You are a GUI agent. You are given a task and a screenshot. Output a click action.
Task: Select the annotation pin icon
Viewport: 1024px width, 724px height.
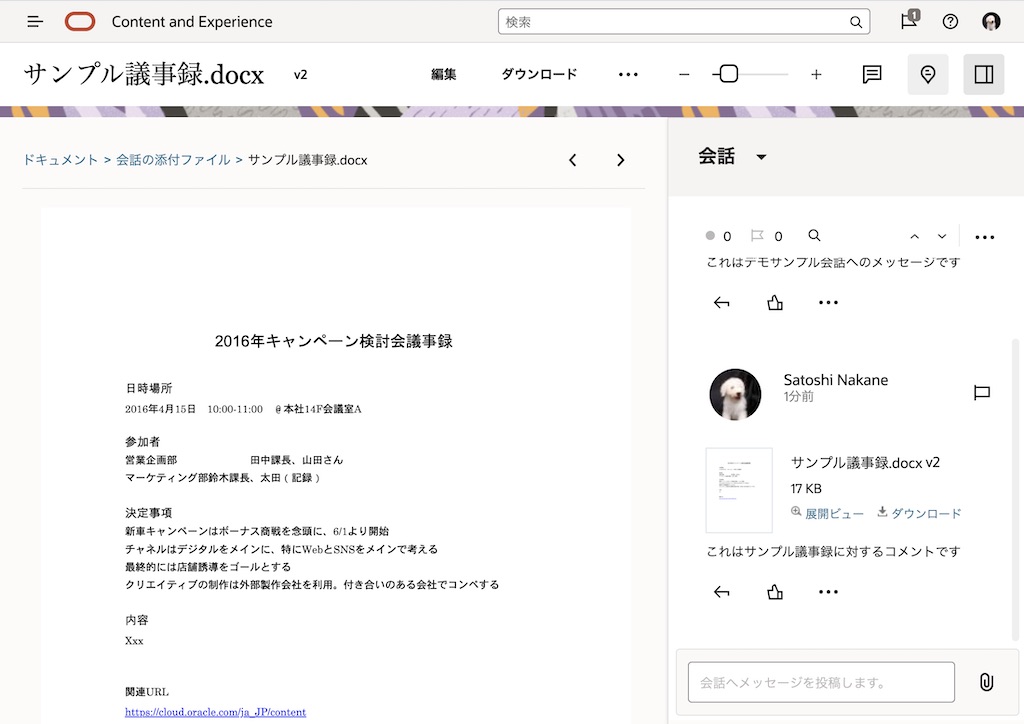coord(927,74)
